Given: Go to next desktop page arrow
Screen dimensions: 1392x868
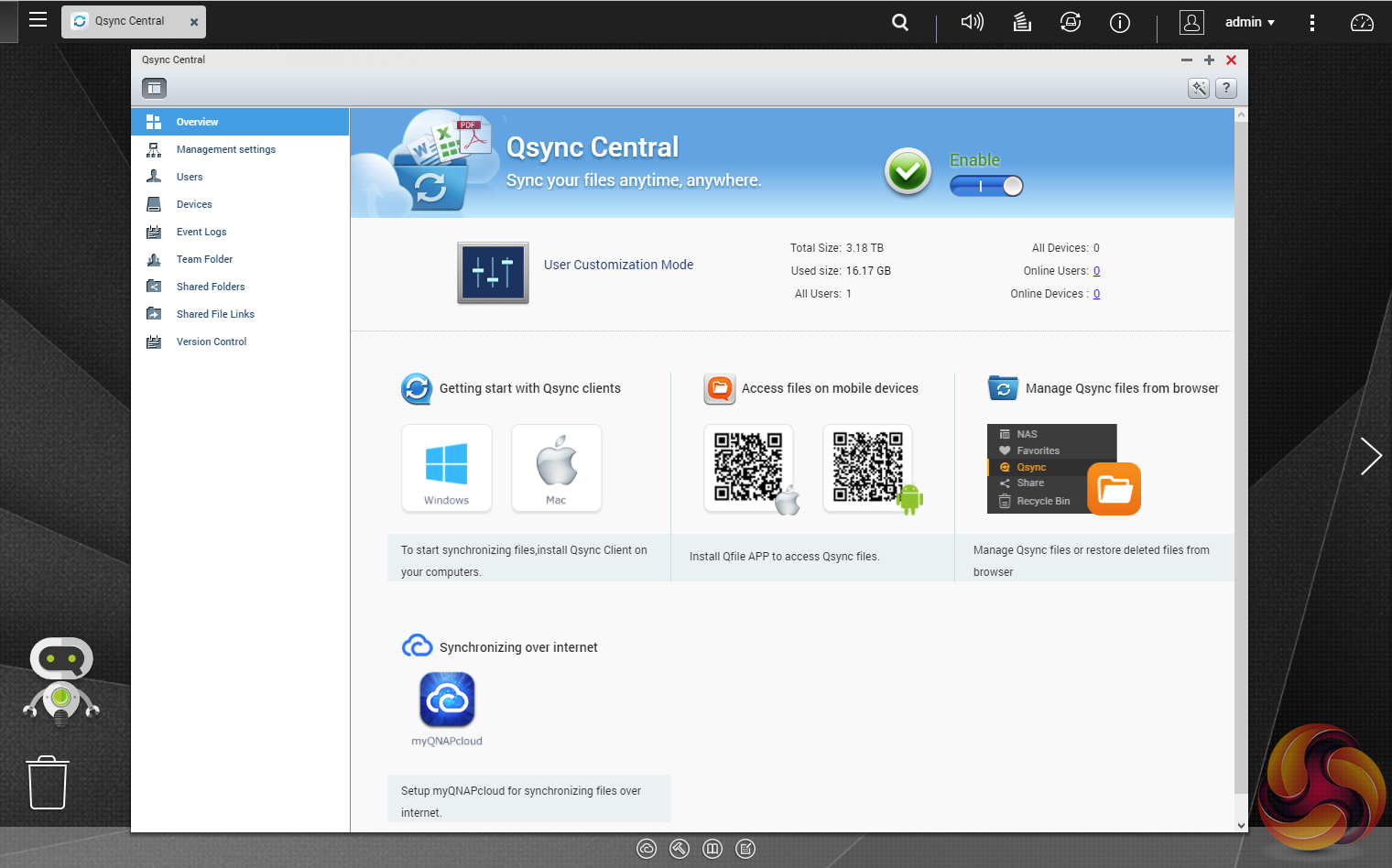Looking at the screenshot, I should (x=1370, y=456).
